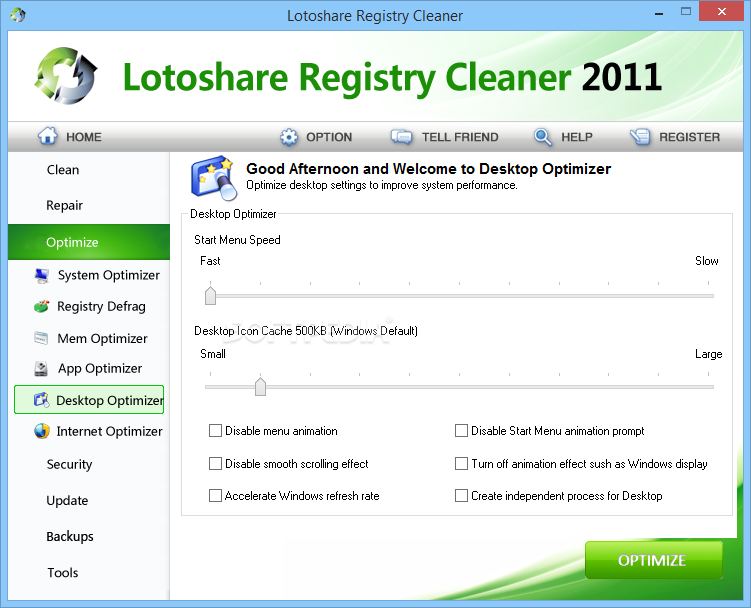The image size is (751, 608).
Task: Click the HOME toolbar label
Action: click(x=84, y=137)
